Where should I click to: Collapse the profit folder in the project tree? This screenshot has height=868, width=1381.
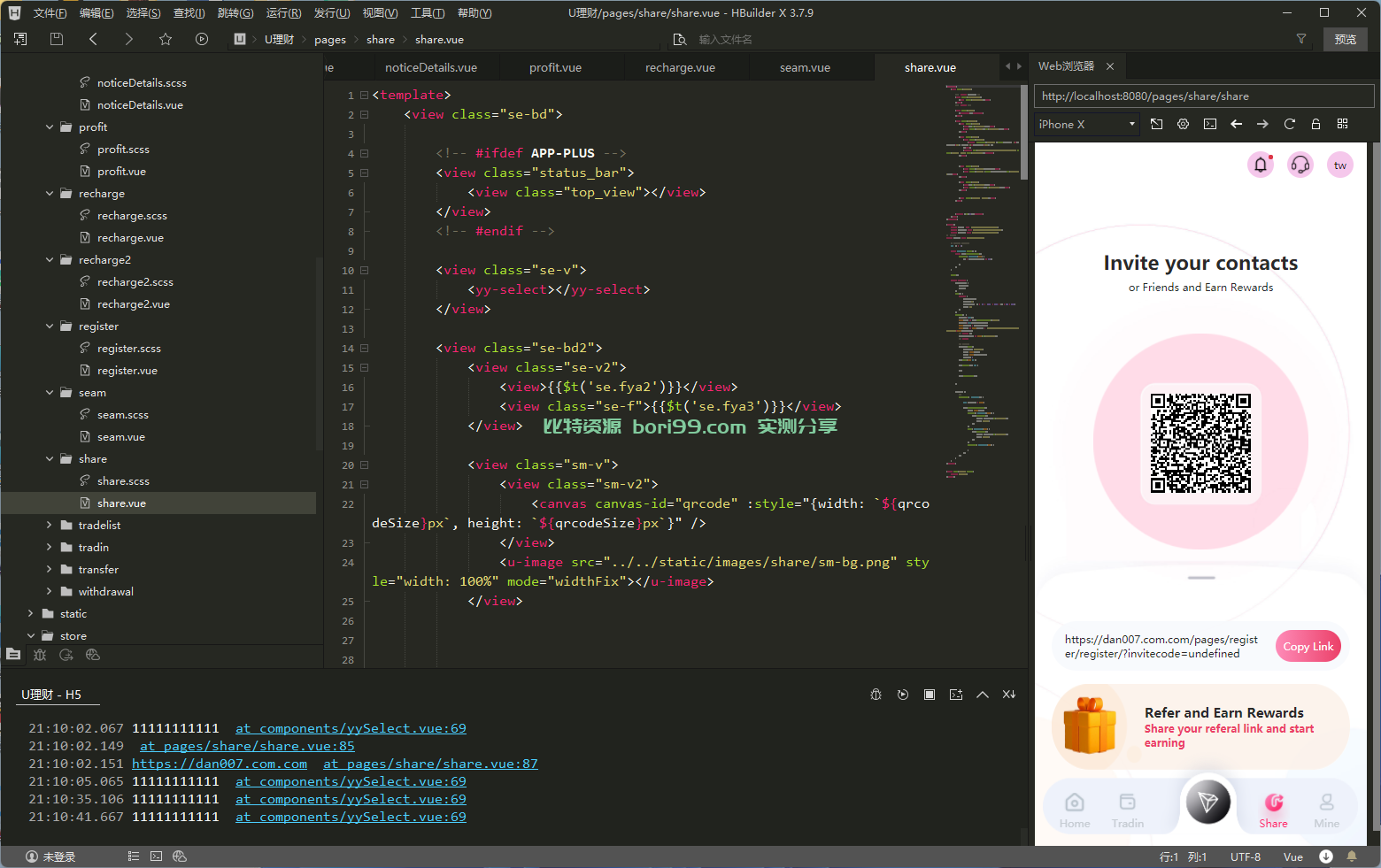pyautogui.click(x=50, y=127)
